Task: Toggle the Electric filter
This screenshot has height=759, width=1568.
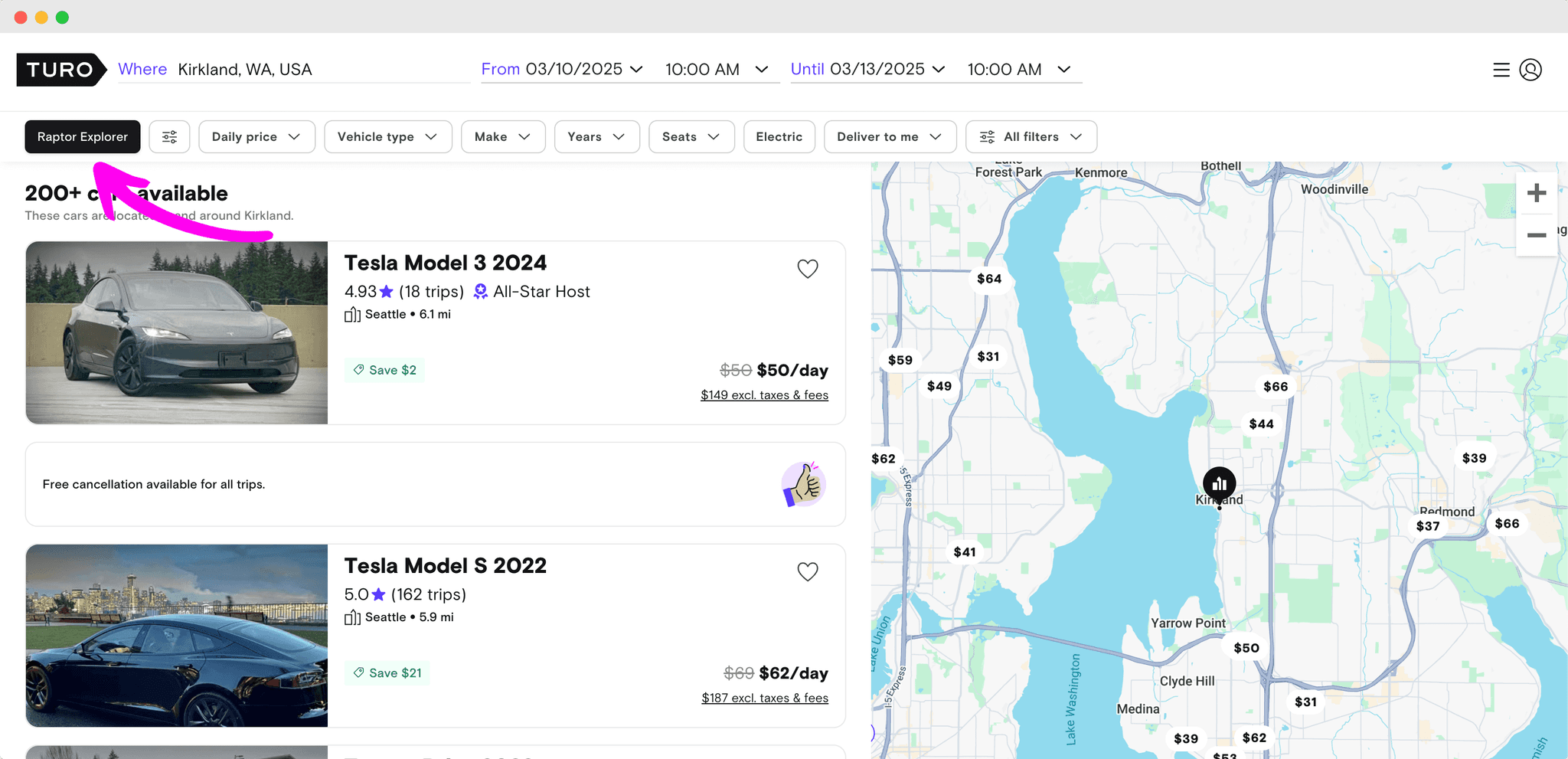Action: click(779, 136)
